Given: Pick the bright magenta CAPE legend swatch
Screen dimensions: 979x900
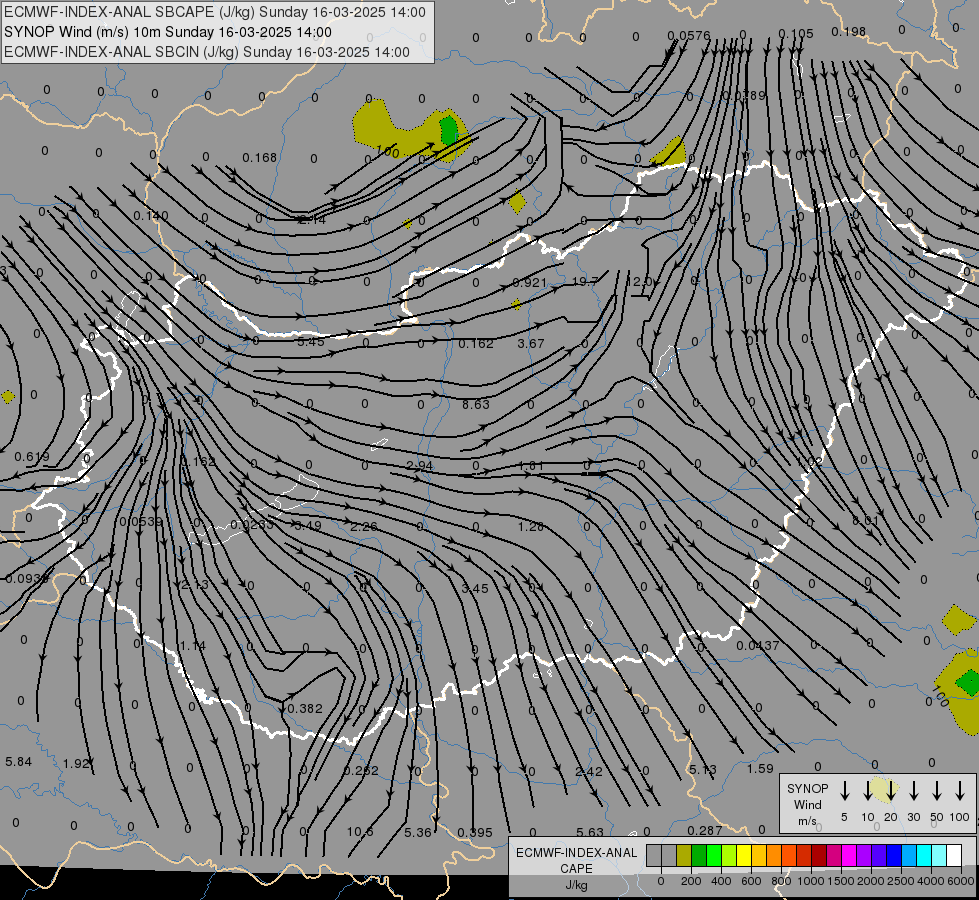Looking at the screenshot, I should (849, 856).
